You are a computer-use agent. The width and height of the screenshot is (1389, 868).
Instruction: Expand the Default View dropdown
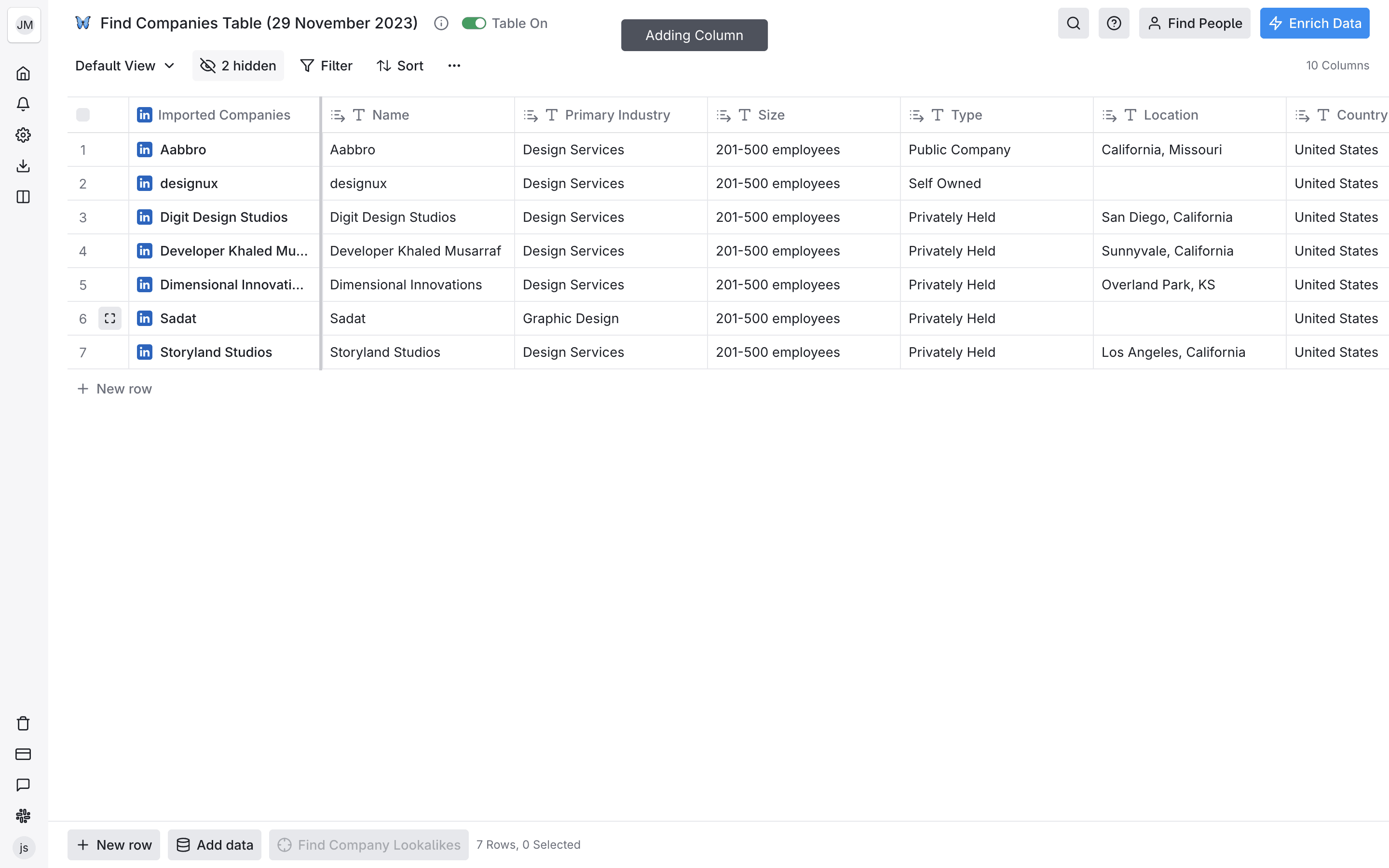click(124, 66)
